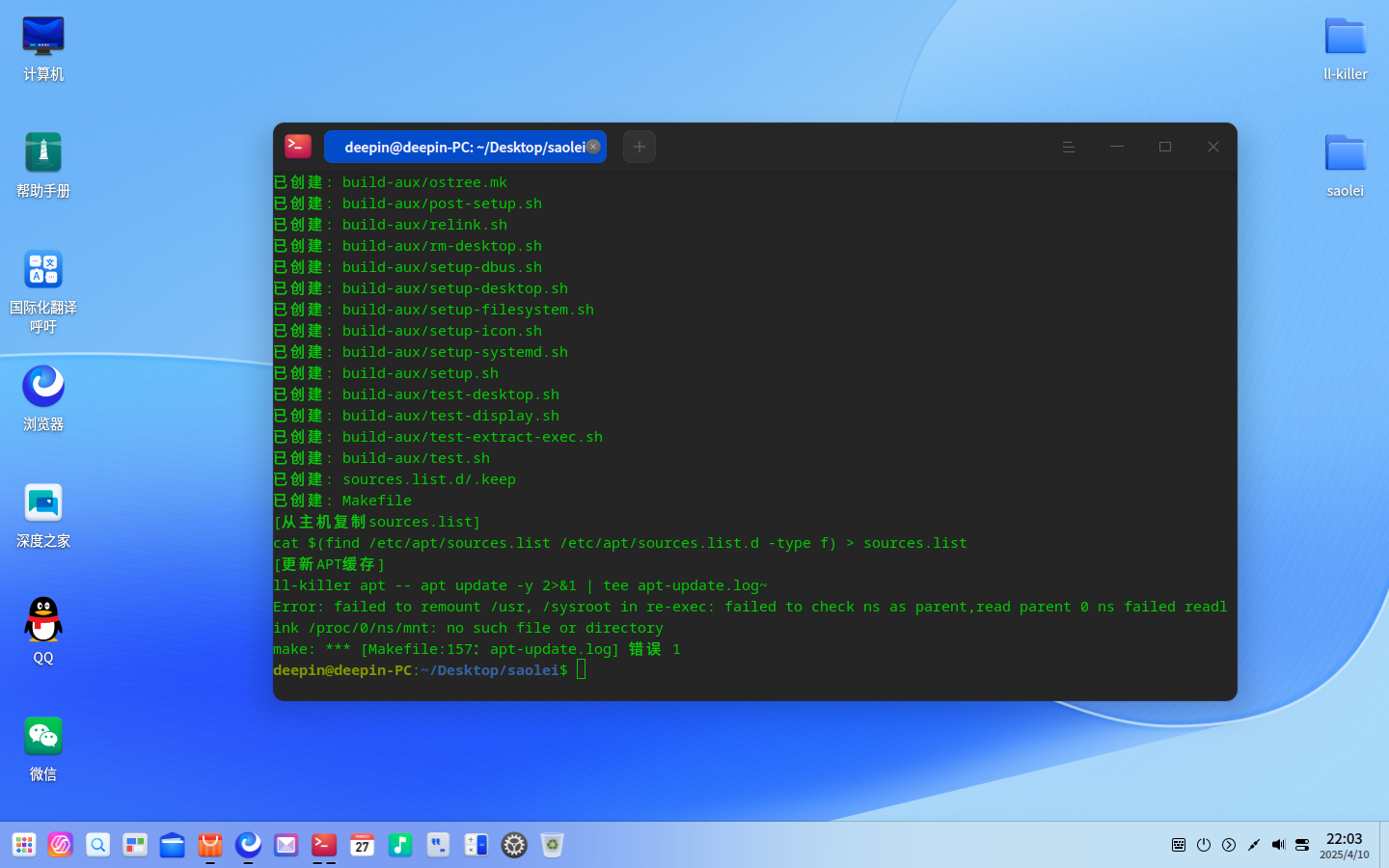Select the 深度之家 desktop icon

[x=43, y=516]
